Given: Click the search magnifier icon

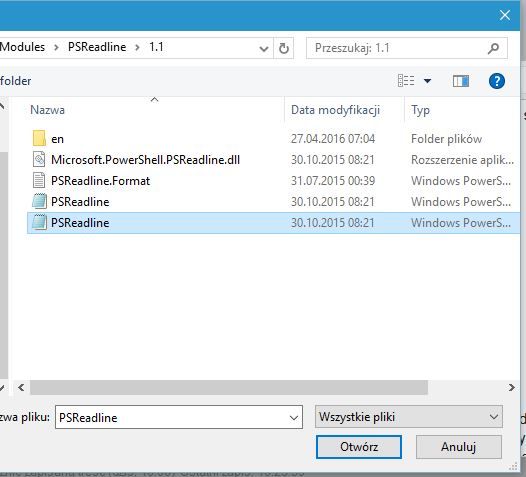Looking at the screenshot, I should click(493, 48).
